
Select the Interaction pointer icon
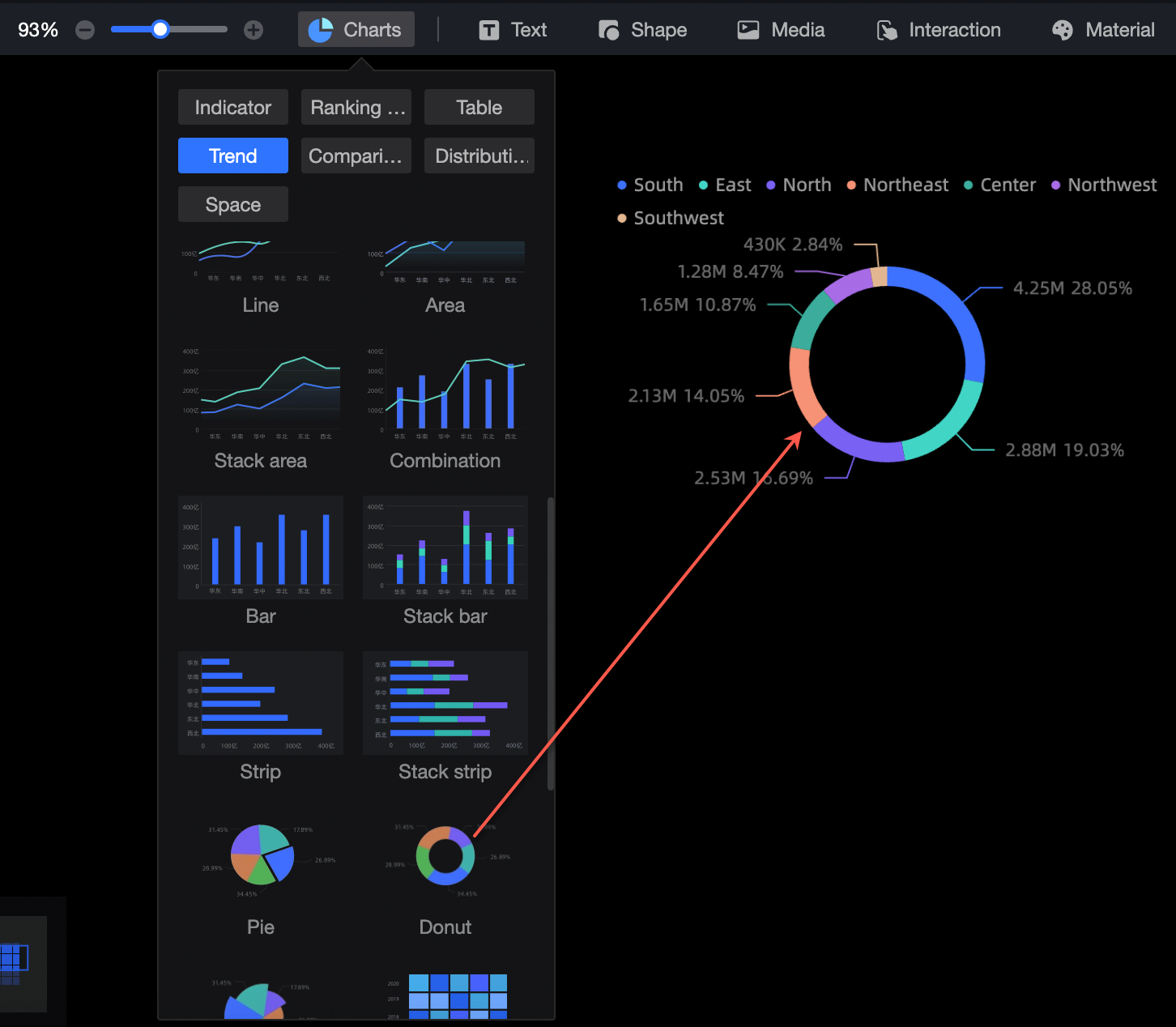[x=887, y=30]
